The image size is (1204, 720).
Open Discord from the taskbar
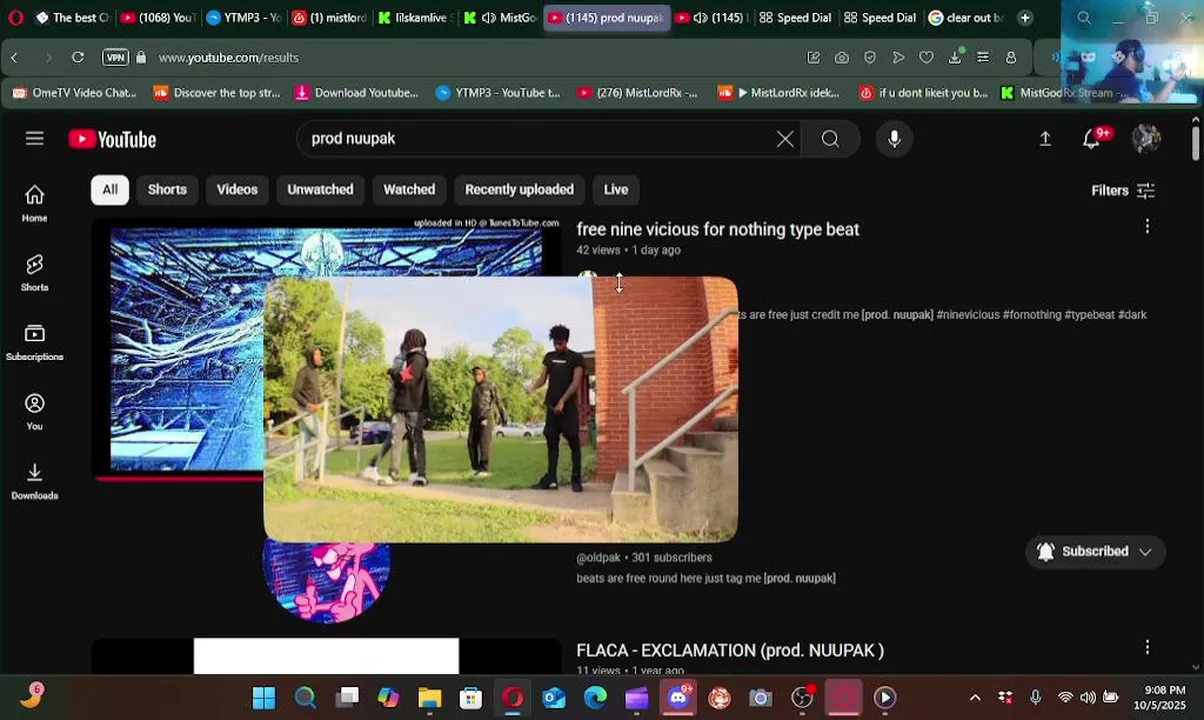(x=678, y=698)
